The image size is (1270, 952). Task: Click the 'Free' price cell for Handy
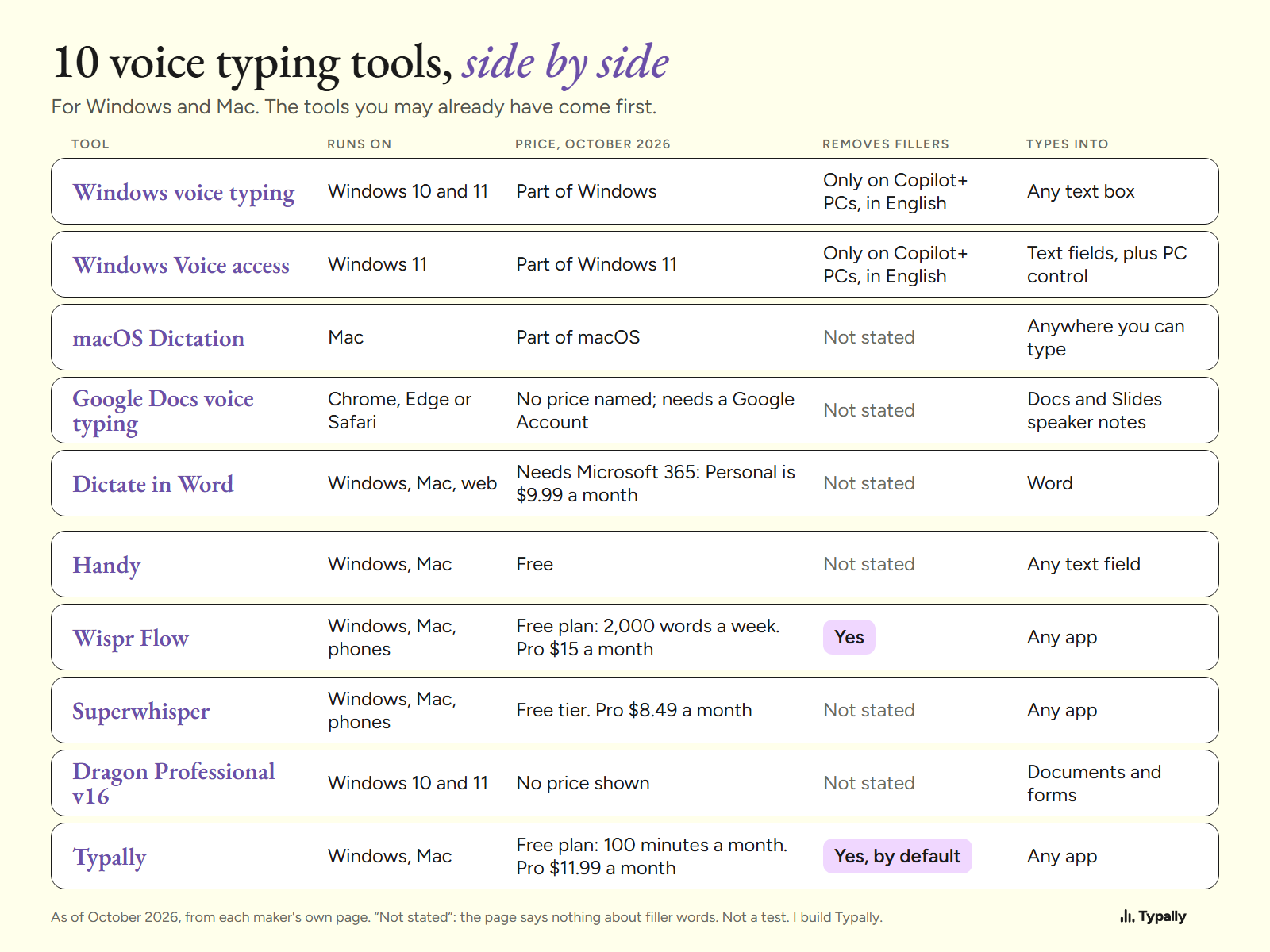pyautogui.click(x=535, y=564)
